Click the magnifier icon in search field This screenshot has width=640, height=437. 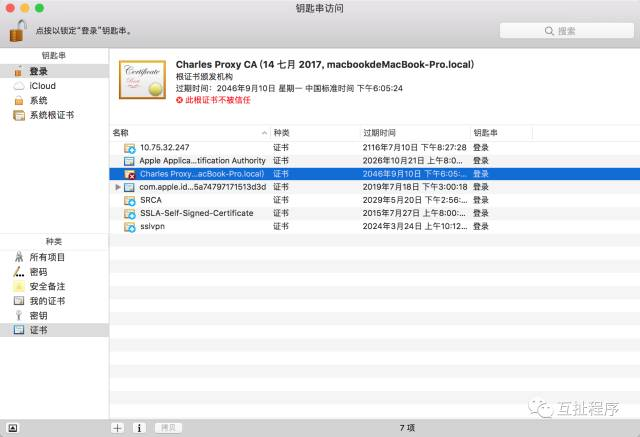point(549,31)
